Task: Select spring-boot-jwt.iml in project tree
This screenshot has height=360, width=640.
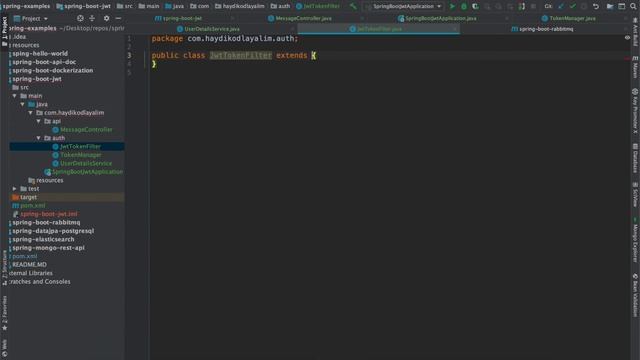Action: 49,214
